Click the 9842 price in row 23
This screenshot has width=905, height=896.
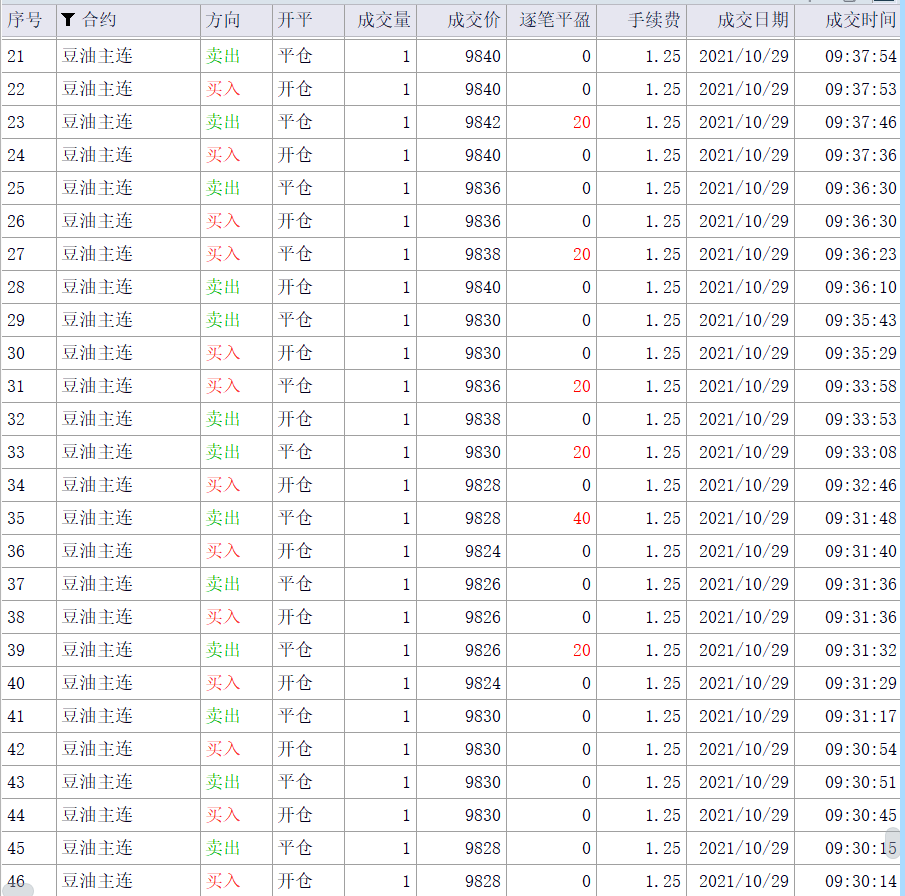point(483,122)
